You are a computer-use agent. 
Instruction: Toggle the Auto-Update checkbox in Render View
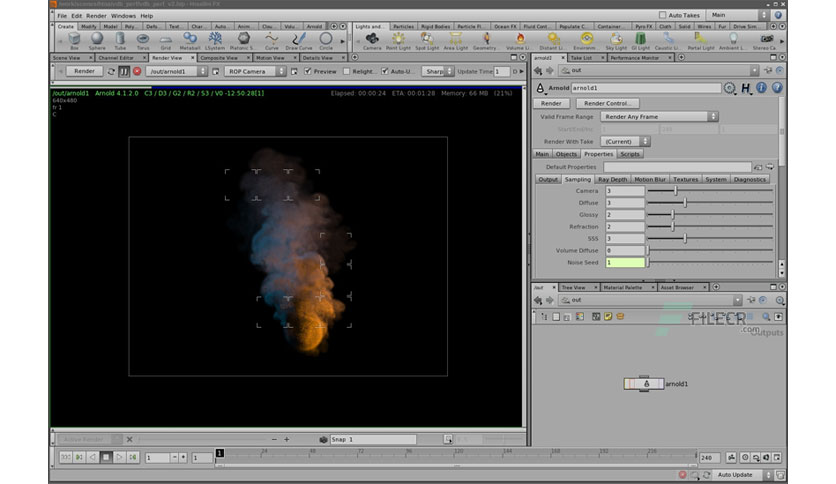(384, 71)
